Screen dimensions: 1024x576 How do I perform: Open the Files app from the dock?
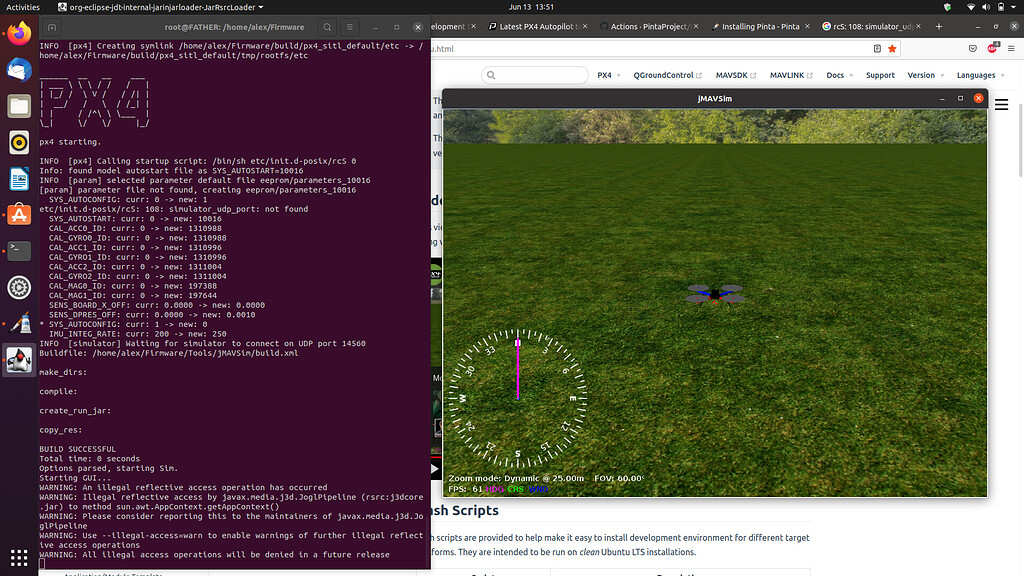(x=17, y=105)
